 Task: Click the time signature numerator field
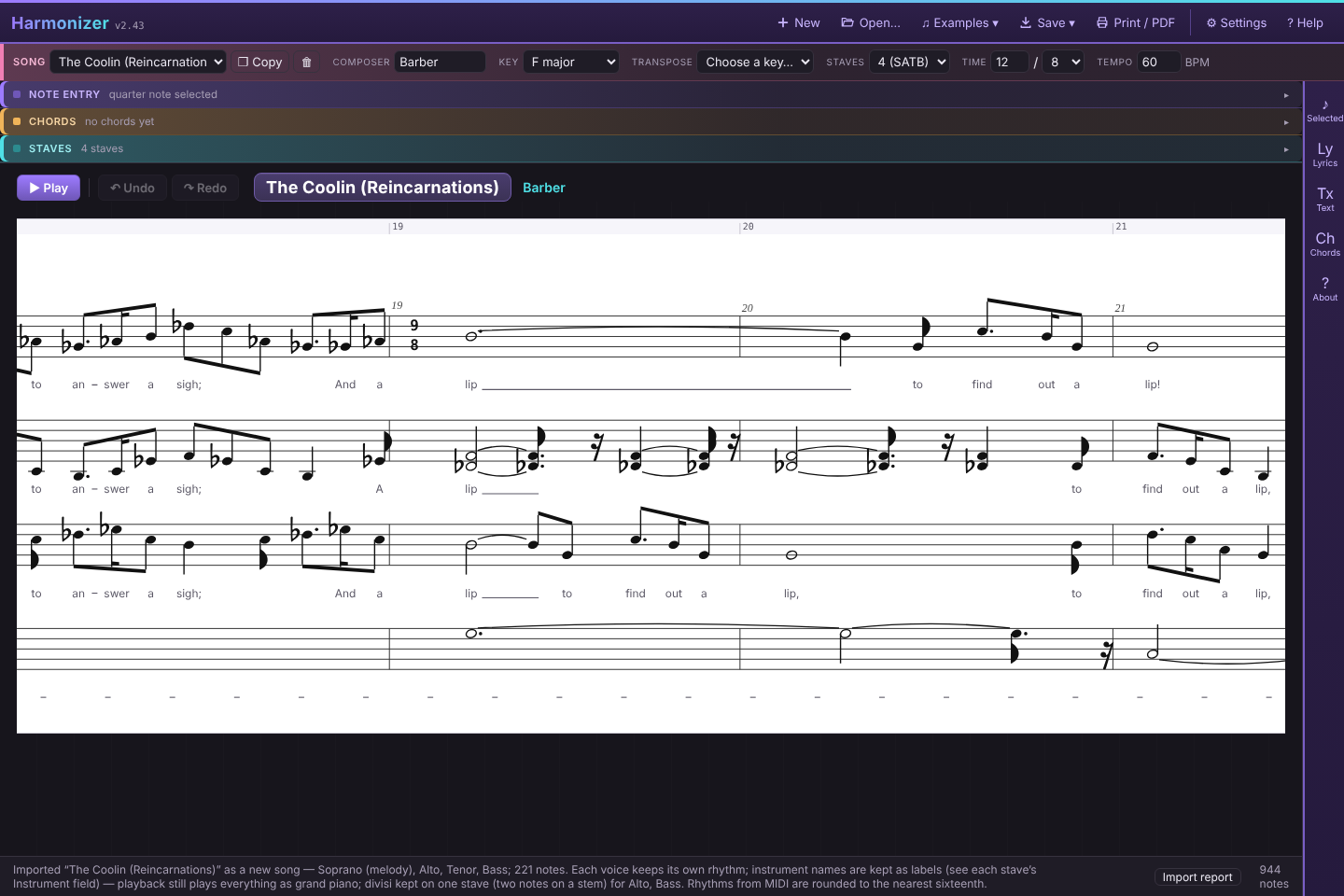tap(1009, 63)
